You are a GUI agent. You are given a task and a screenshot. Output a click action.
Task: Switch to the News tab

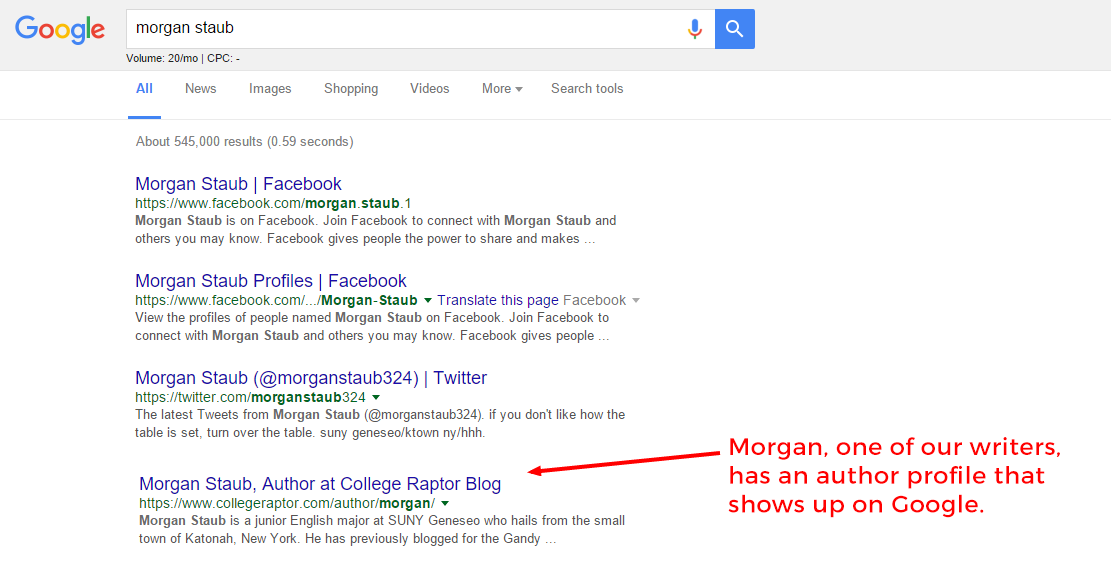pyautogui.click(x=201, y=89)
